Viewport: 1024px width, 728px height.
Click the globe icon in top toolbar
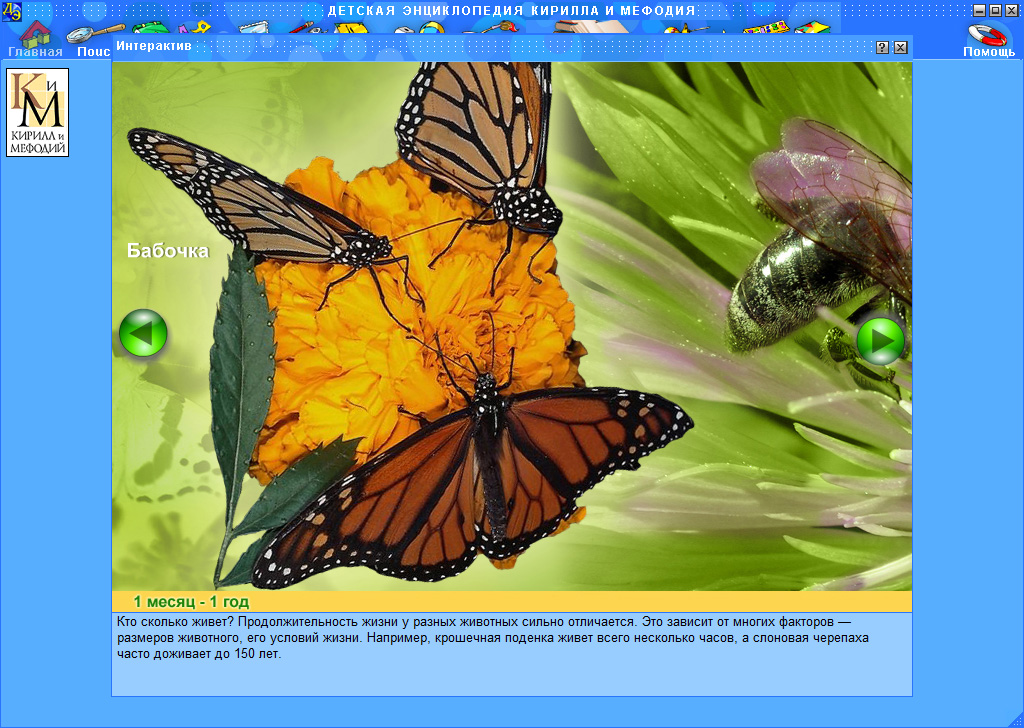(x=432, y=29)
